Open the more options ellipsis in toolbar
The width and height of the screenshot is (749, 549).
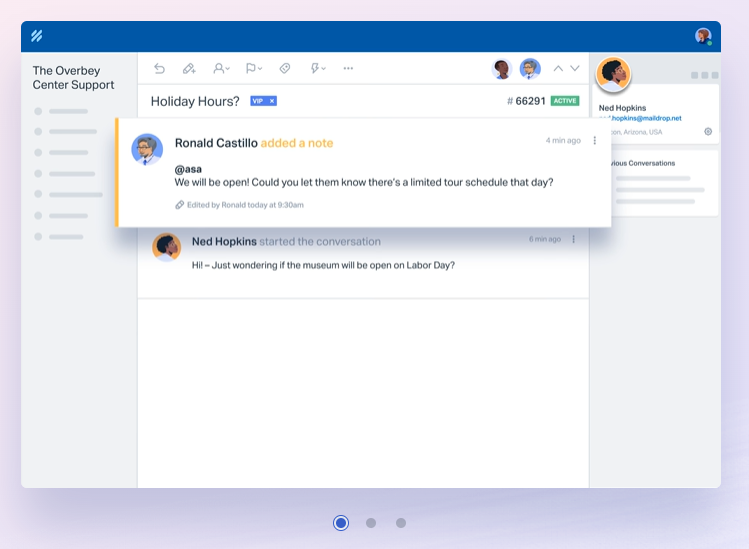[348, 68]
